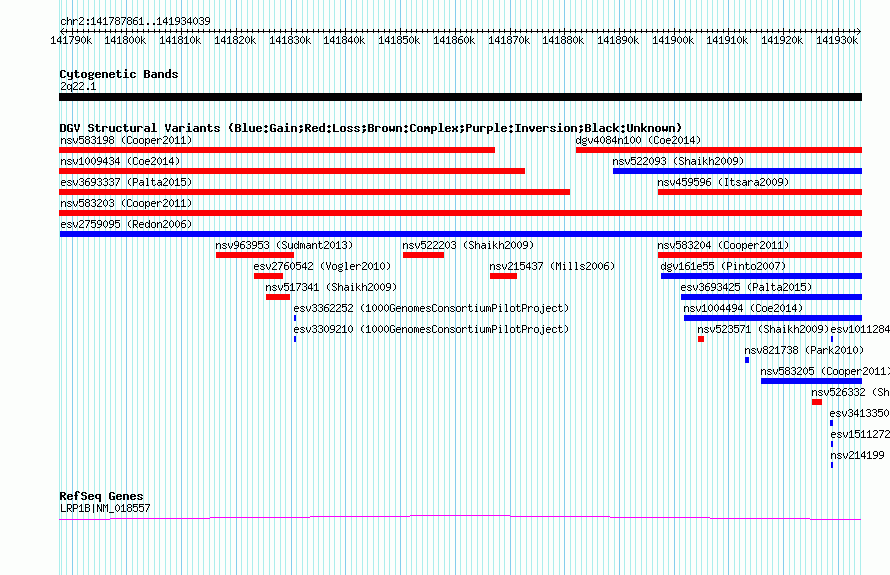Click the nsv459596 (Itsara2009) label
Image resolution: width=890 pixels, height=575 pixels.
pyautogui.click(x=723, y=182)
